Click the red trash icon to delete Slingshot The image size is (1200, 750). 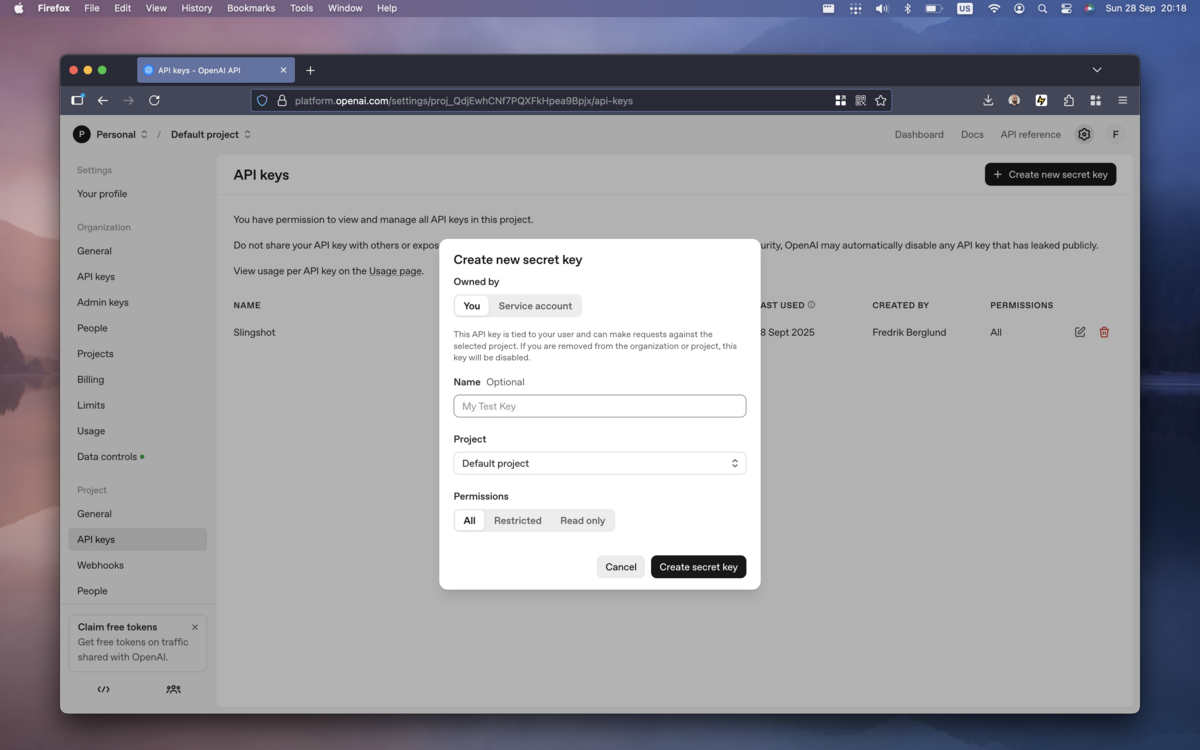tap(1103, 331)
